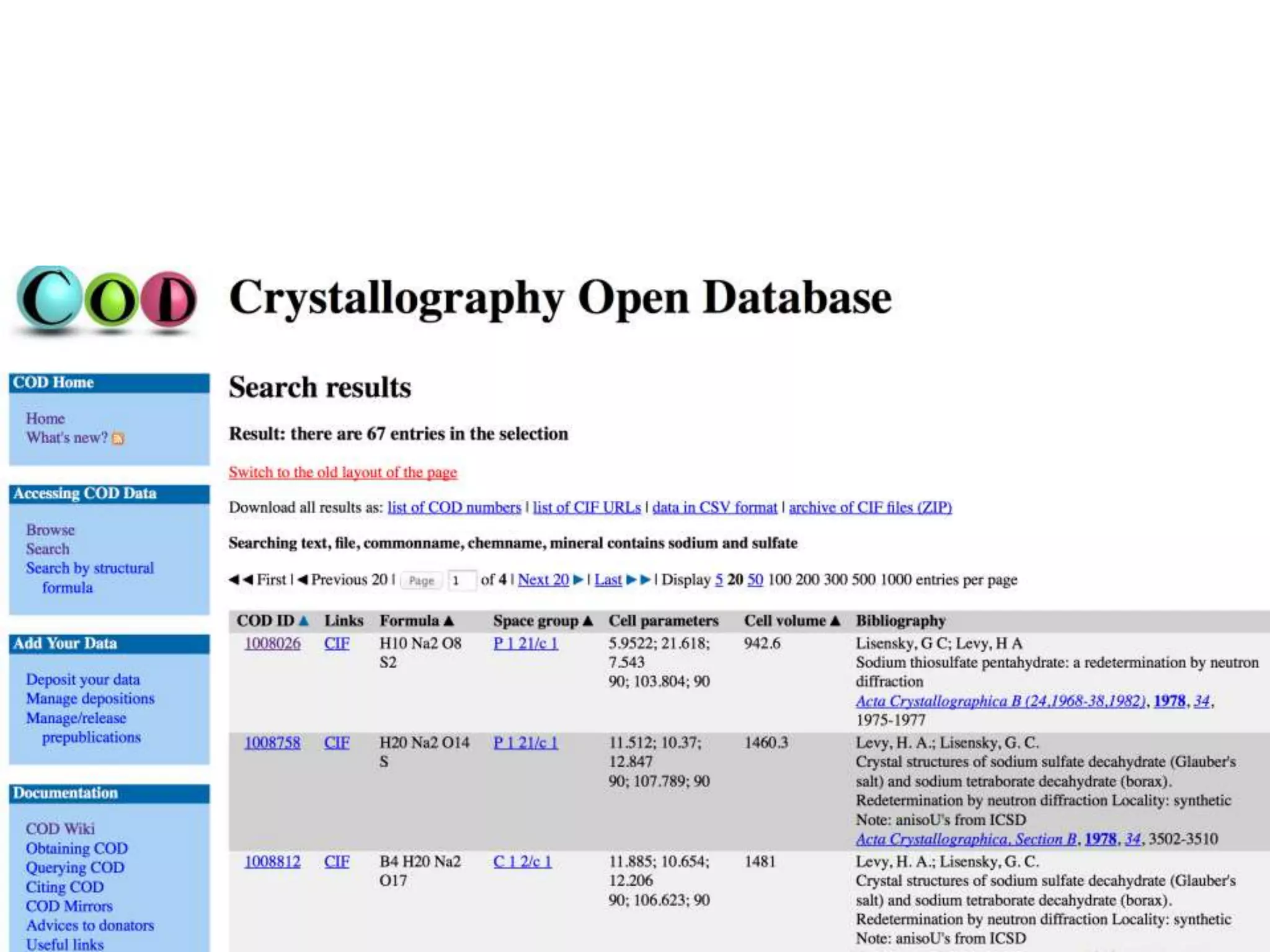1270x952 pixels.
Task: Click the COD logo image
Action: click(107, 301)
